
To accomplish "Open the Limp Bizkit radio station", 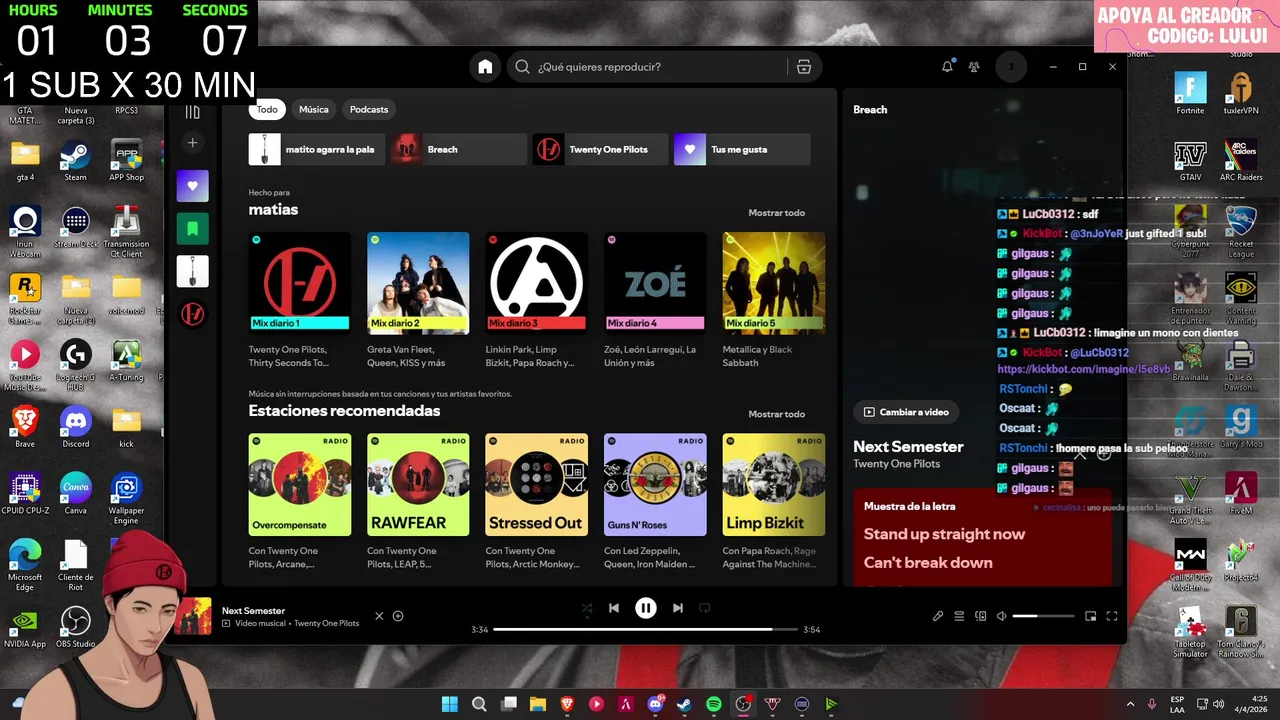I will 774,484.
